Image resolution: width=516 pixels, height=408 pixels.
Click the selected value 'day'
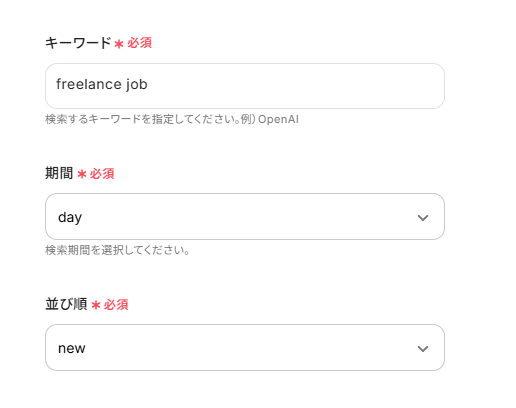point(70,218)
